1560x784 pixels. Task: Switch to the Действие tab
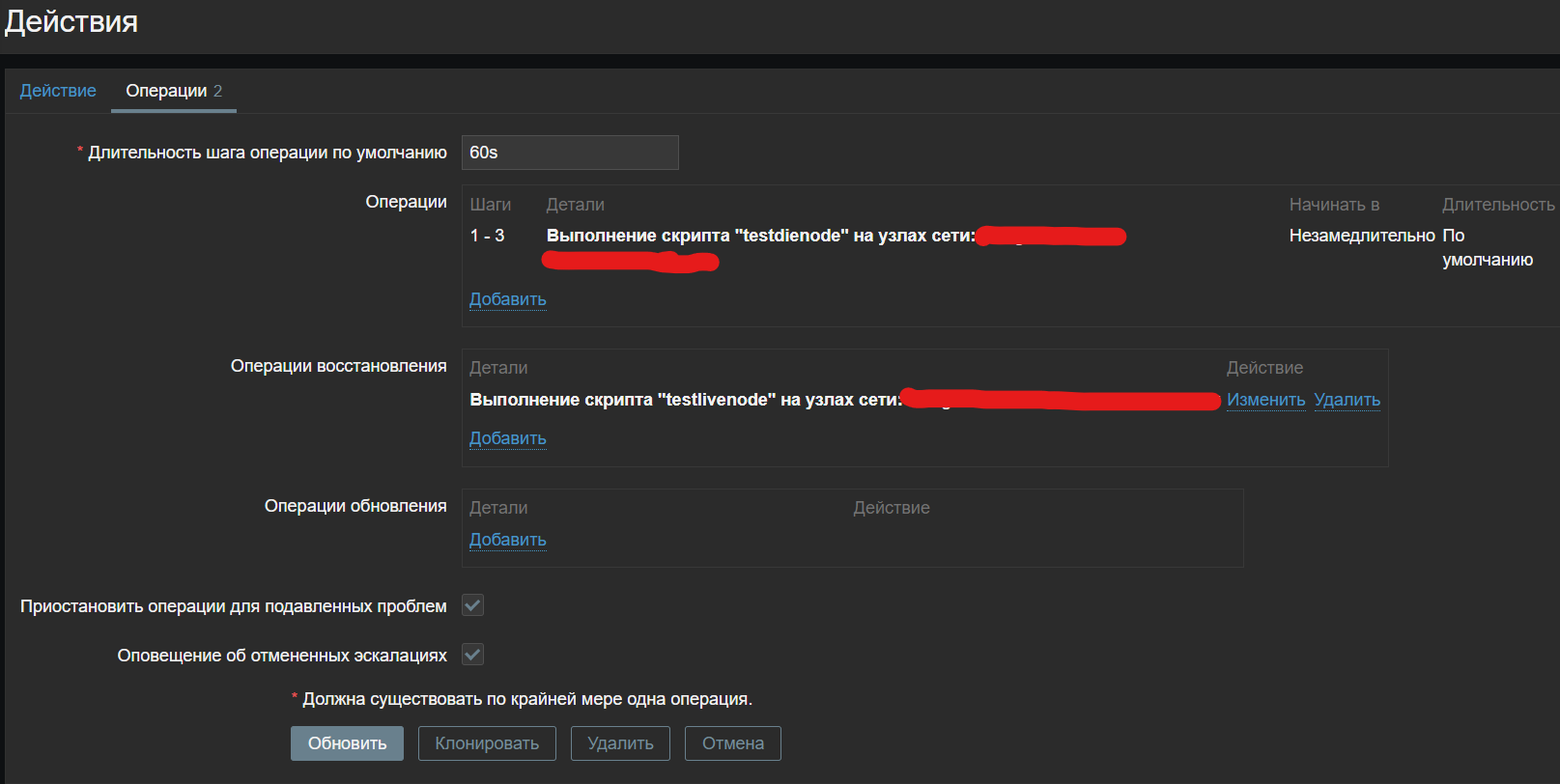click(58, 91)
